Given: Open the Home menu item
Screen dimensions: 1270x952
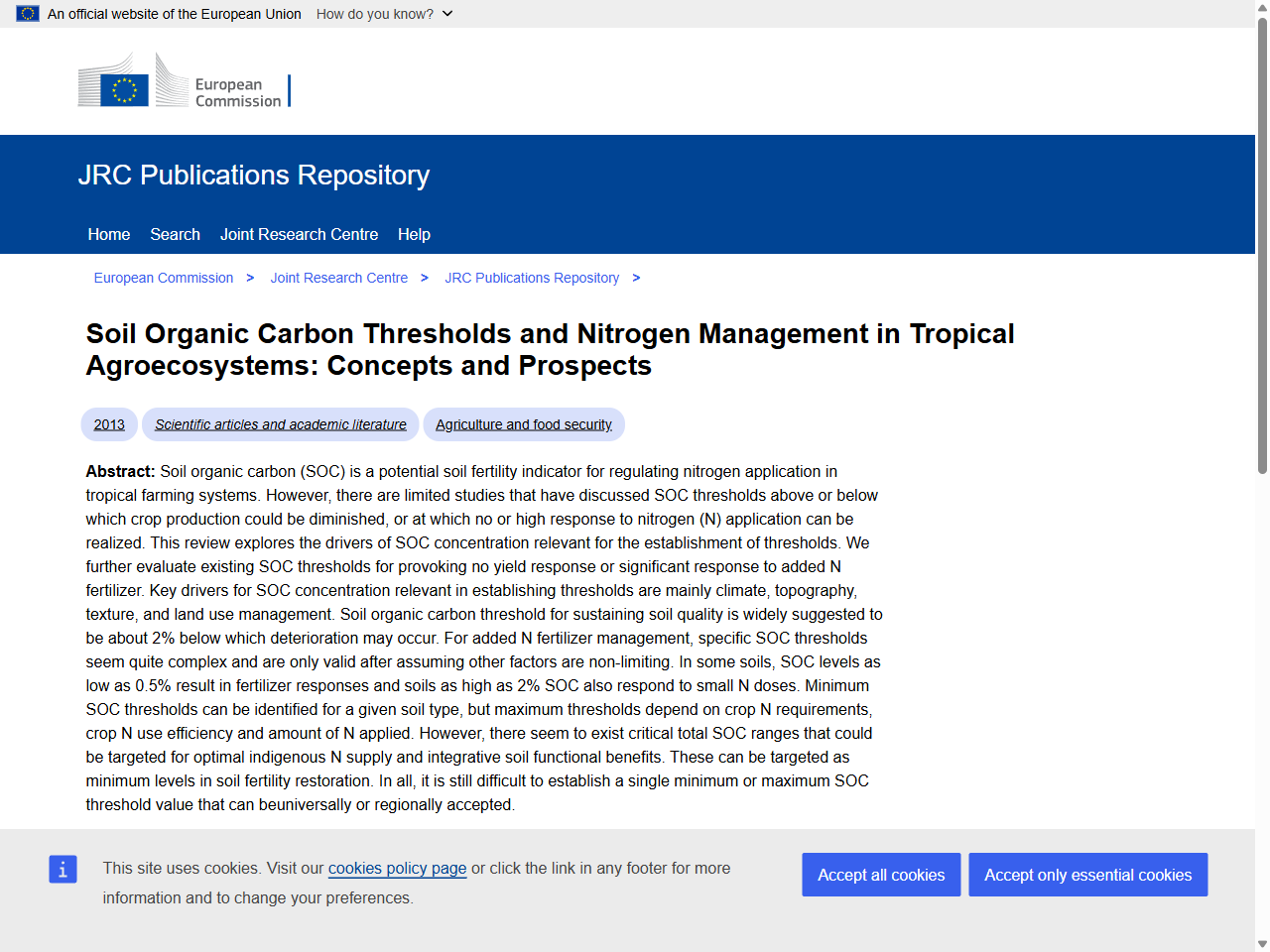Looking at the screenshot, I should click(108, 234).
